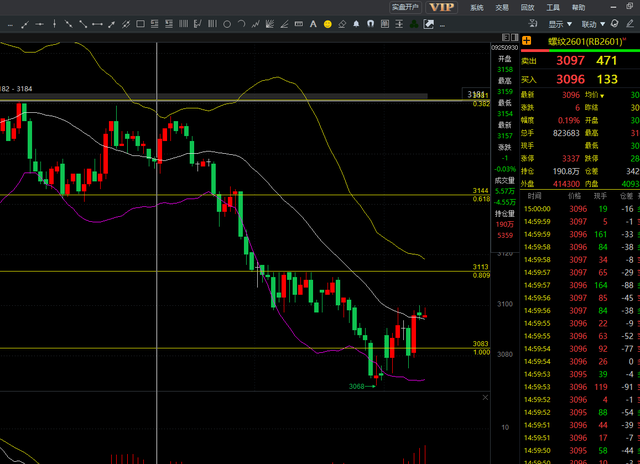640x464 pixels.
Task: Select the line segment tool with endpoints
Action: click(25, 25)
